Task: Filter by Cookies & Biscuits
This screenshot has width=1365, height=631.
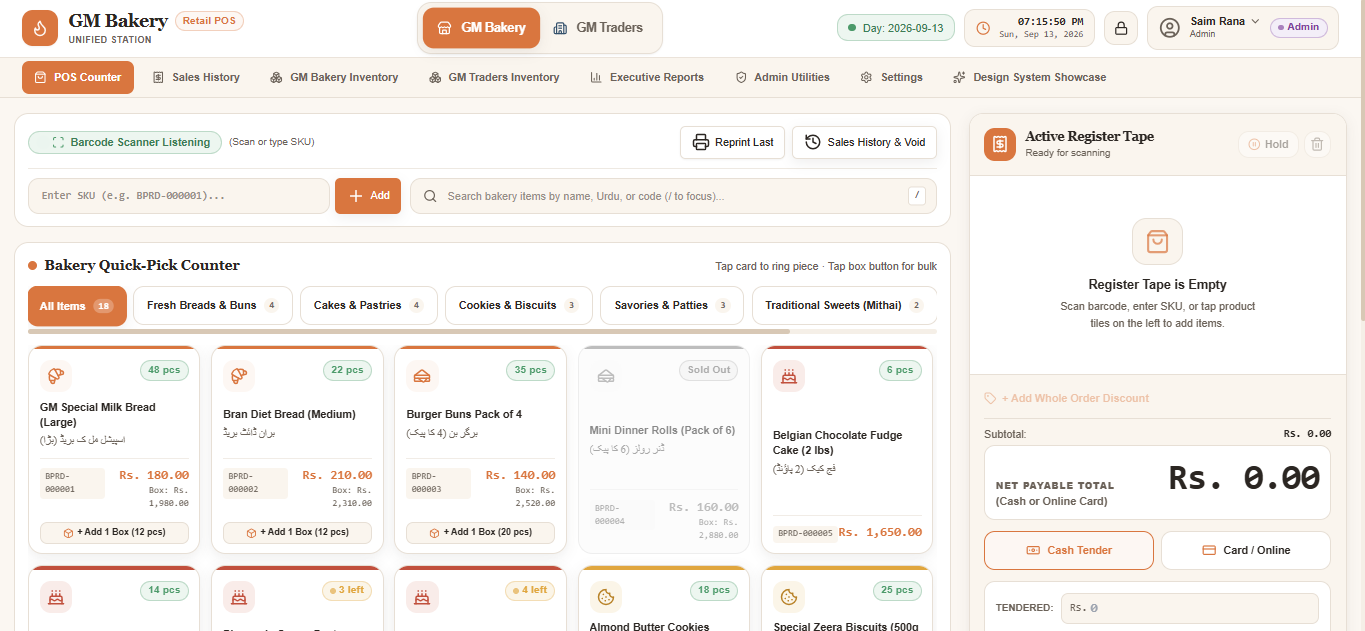Action: pyautogui.click(x=519, y=306)
